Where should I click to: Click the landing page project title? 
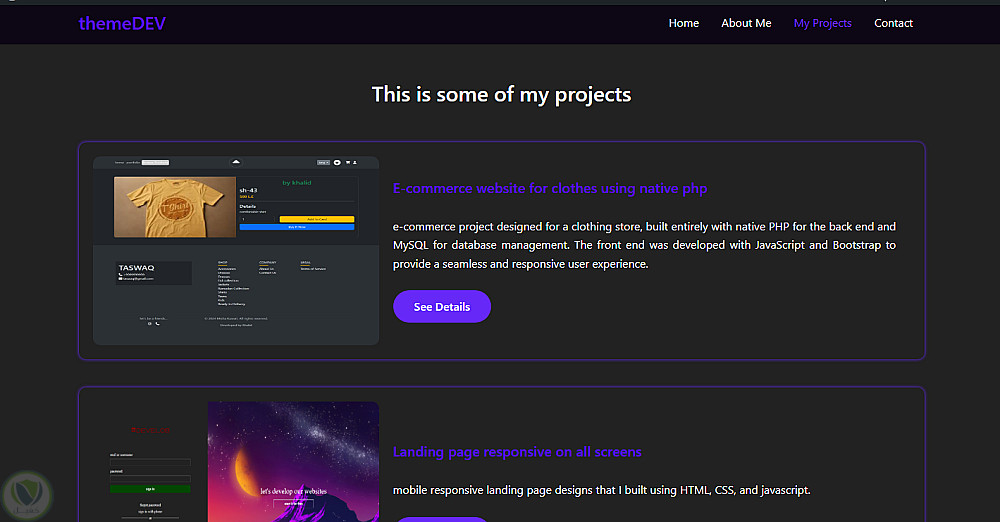(517, 452)
